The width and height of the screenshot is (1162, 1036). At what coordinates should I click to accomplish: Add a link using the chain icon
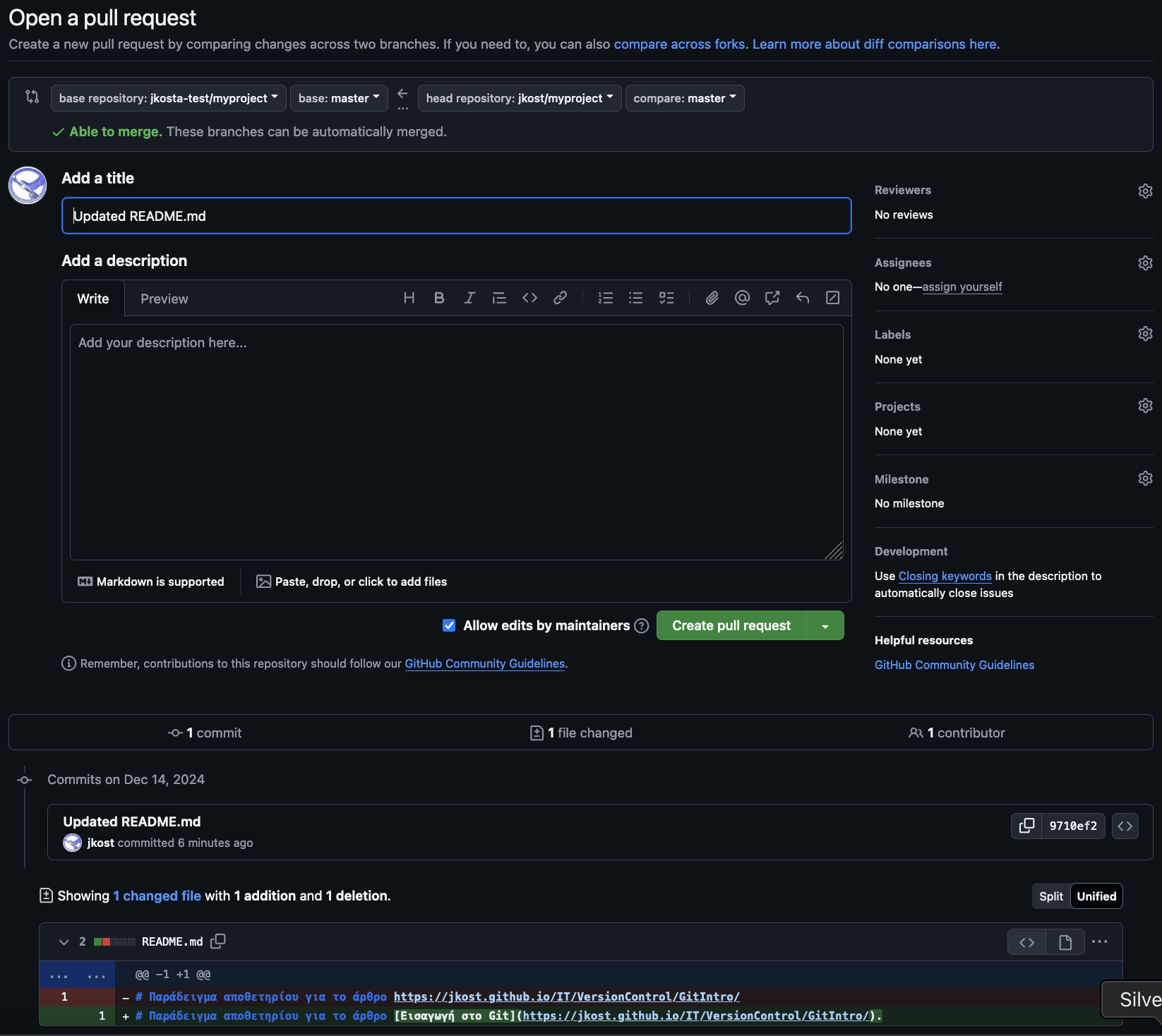(x=560, y=298)
